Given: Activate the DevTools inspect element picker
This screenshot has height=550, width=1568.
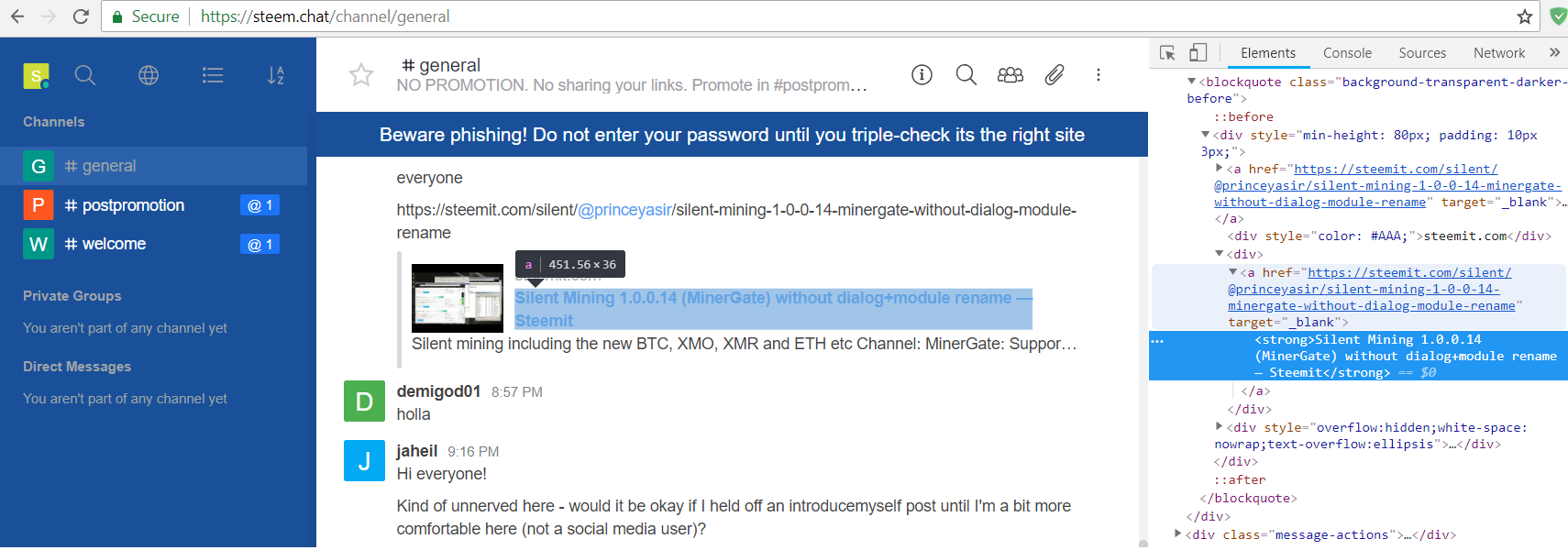Looking at the screenshot, I should click(x=1167, y=53).
